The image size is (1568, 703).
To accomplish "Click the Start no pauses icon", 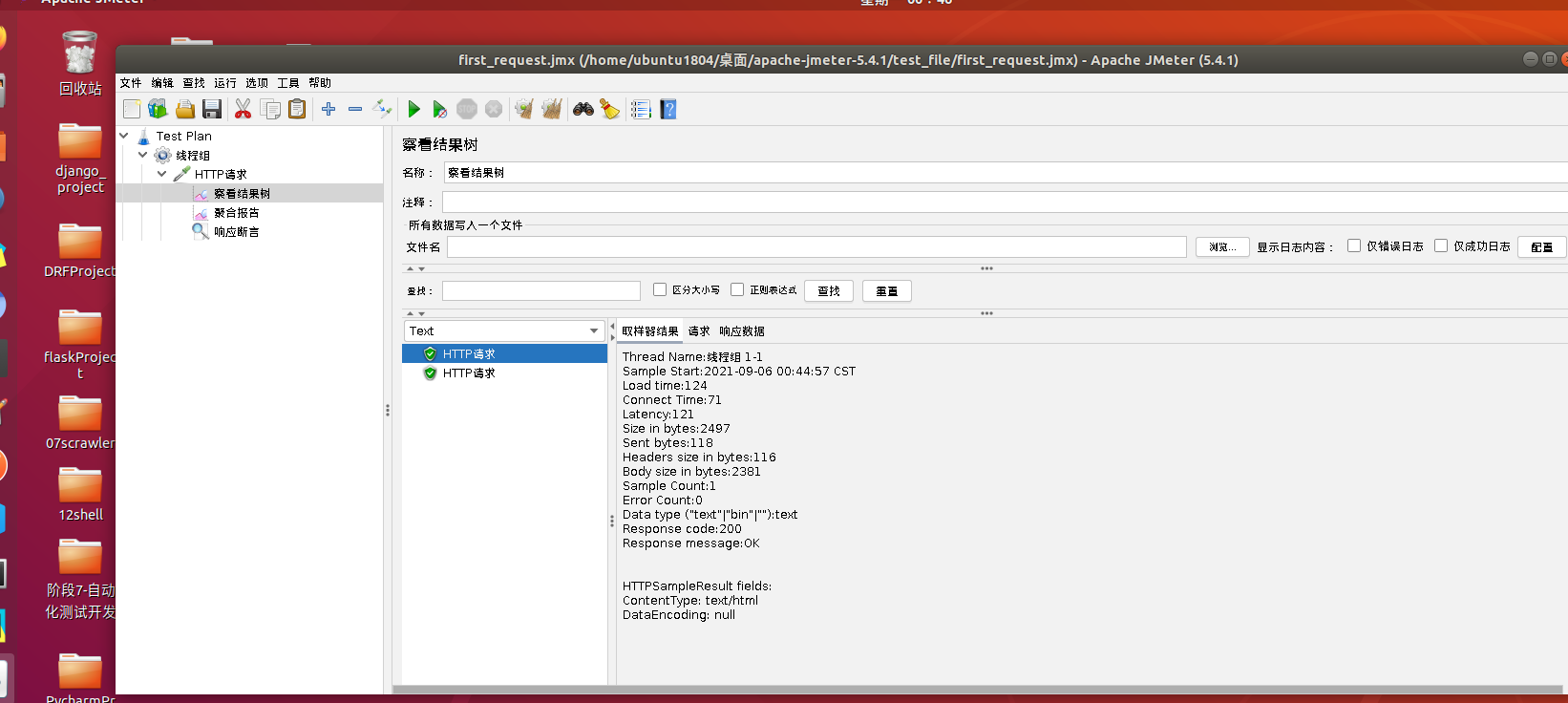I will (x=439, y=109).
